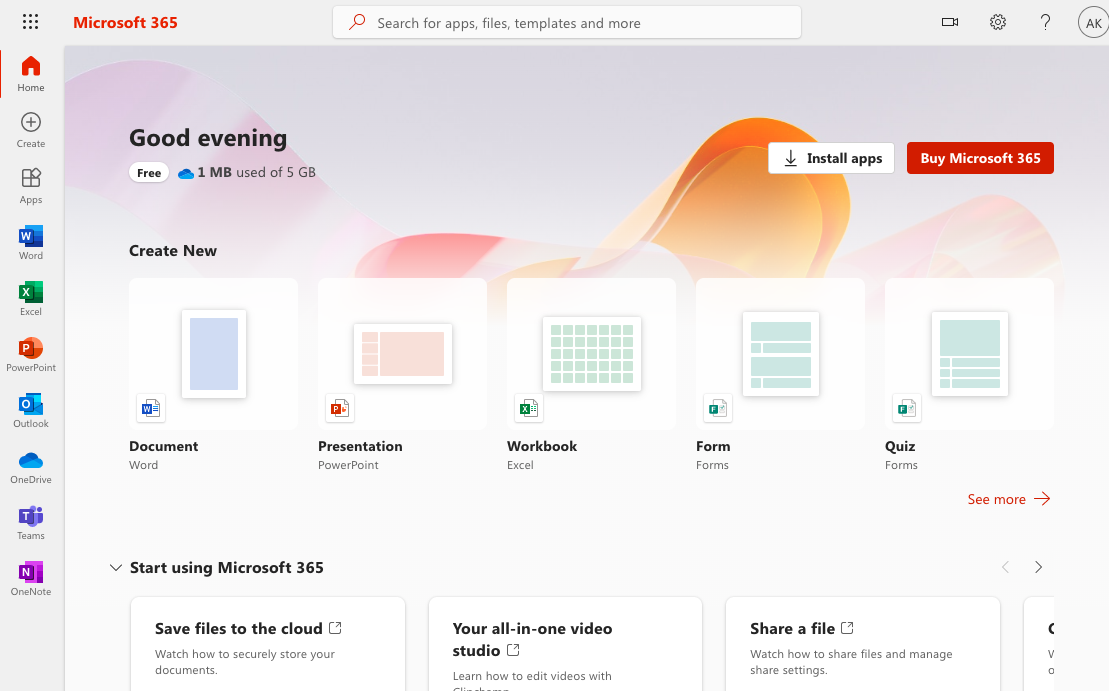Open the Help question mark icon

click(1045, 22)
